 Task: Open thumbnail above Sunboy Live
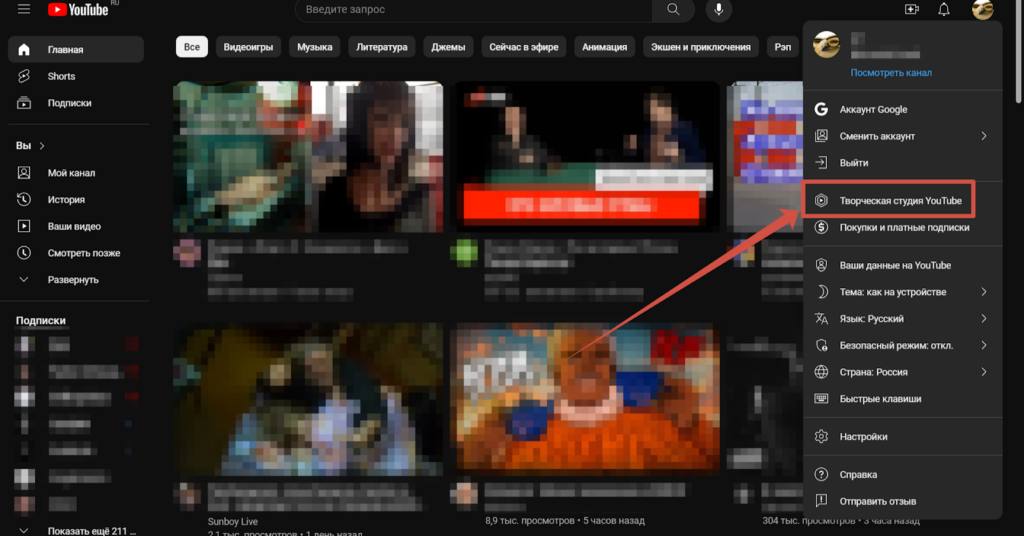pos(308,400)
